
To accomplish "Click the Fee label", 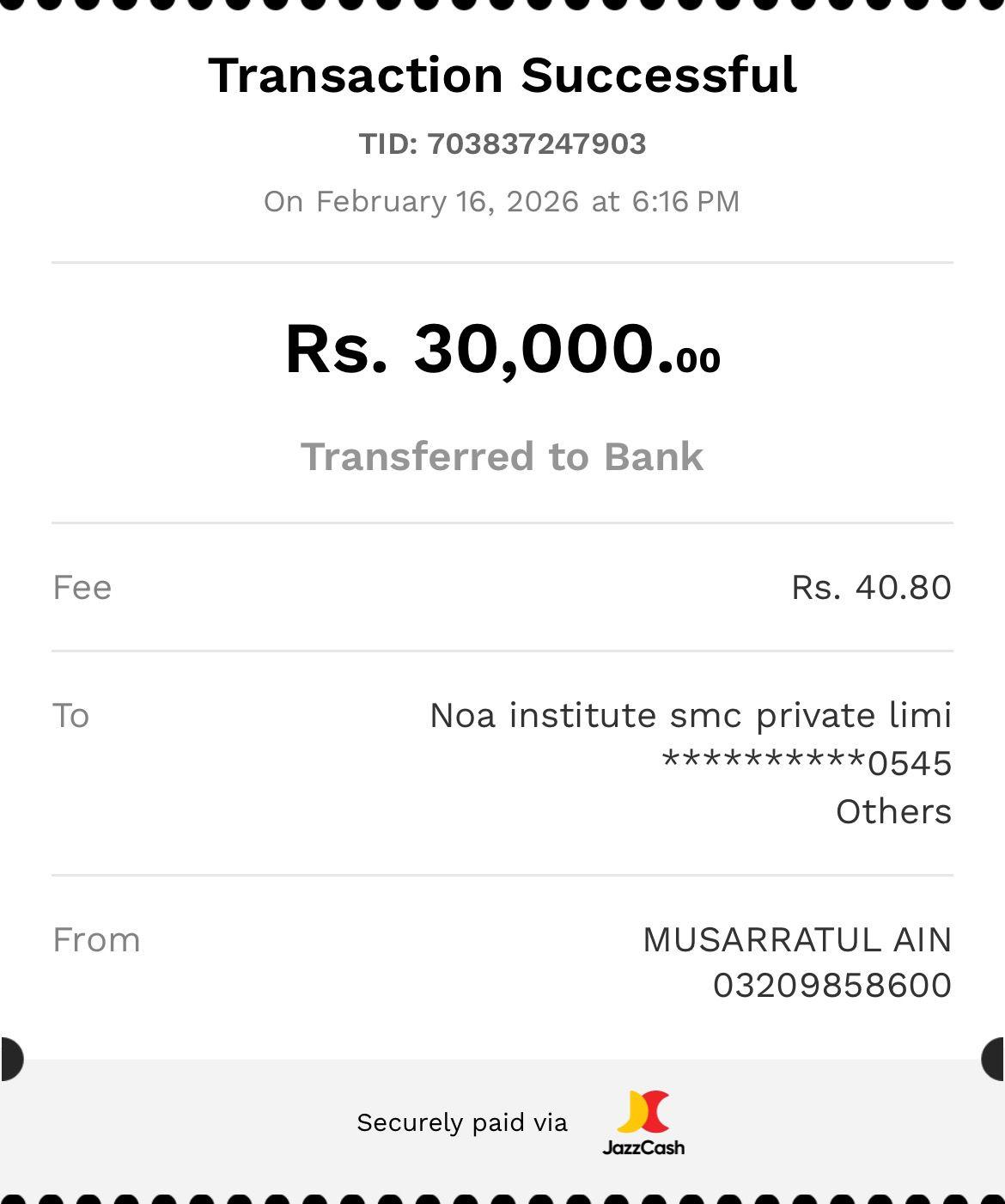I will click(82, 588).
